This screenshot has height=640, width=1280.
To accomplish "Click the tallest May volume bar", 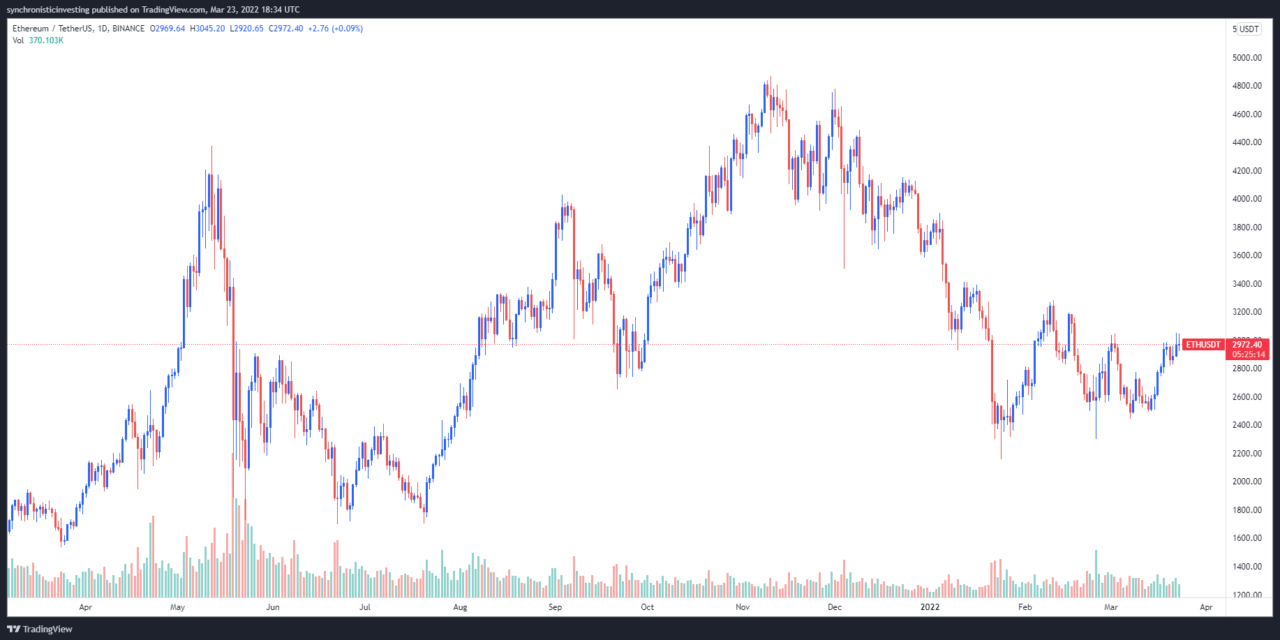I will pos(236,550).
